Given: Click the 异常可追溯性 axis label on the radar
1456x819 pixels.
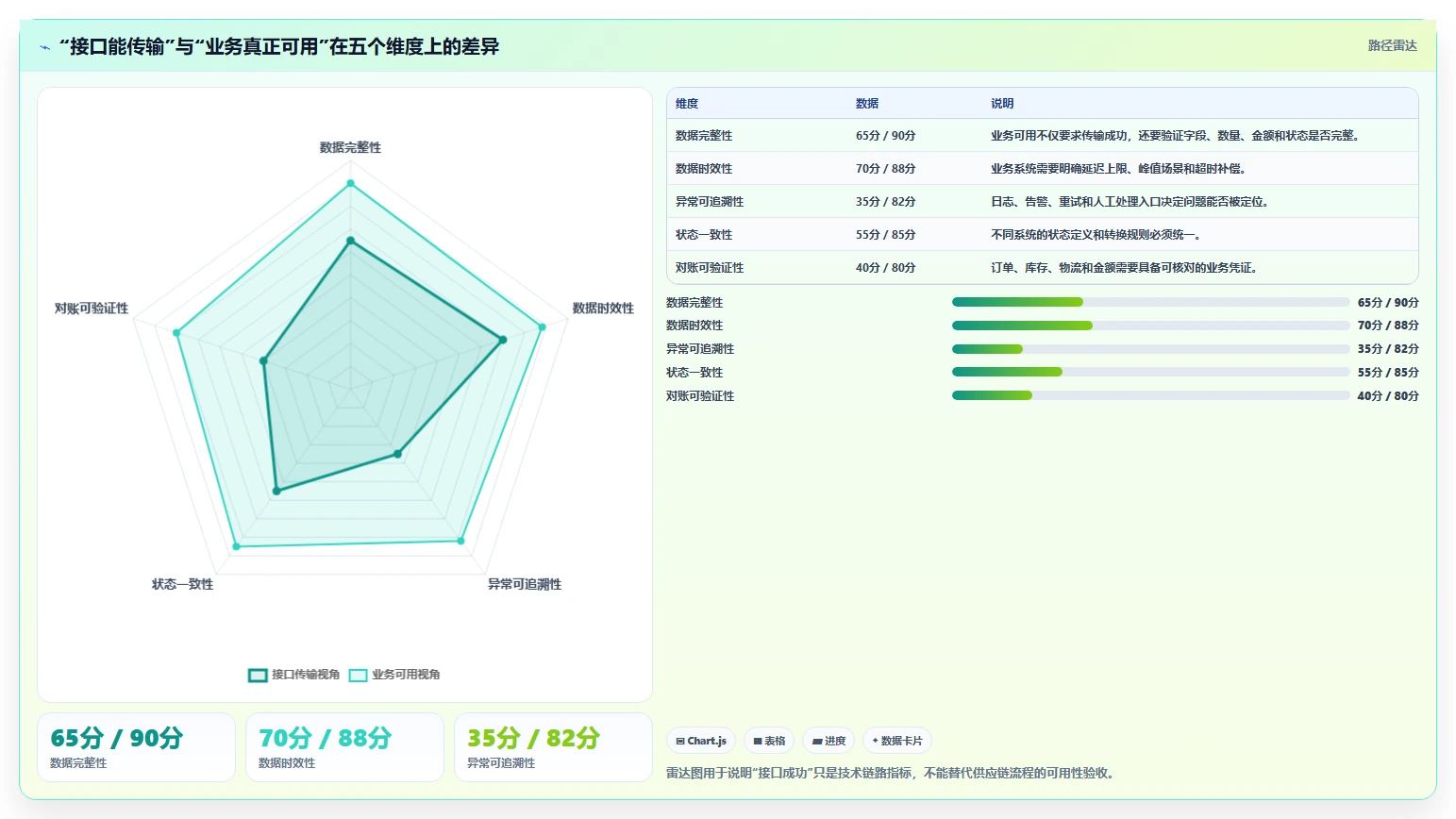Looking at the screenshot, I should [525, 584].
